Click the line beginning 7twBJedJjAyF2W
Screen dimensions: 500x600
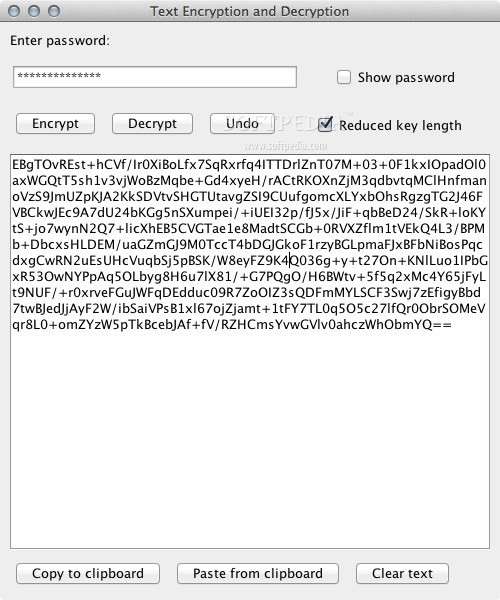click(x=249, y=308)
